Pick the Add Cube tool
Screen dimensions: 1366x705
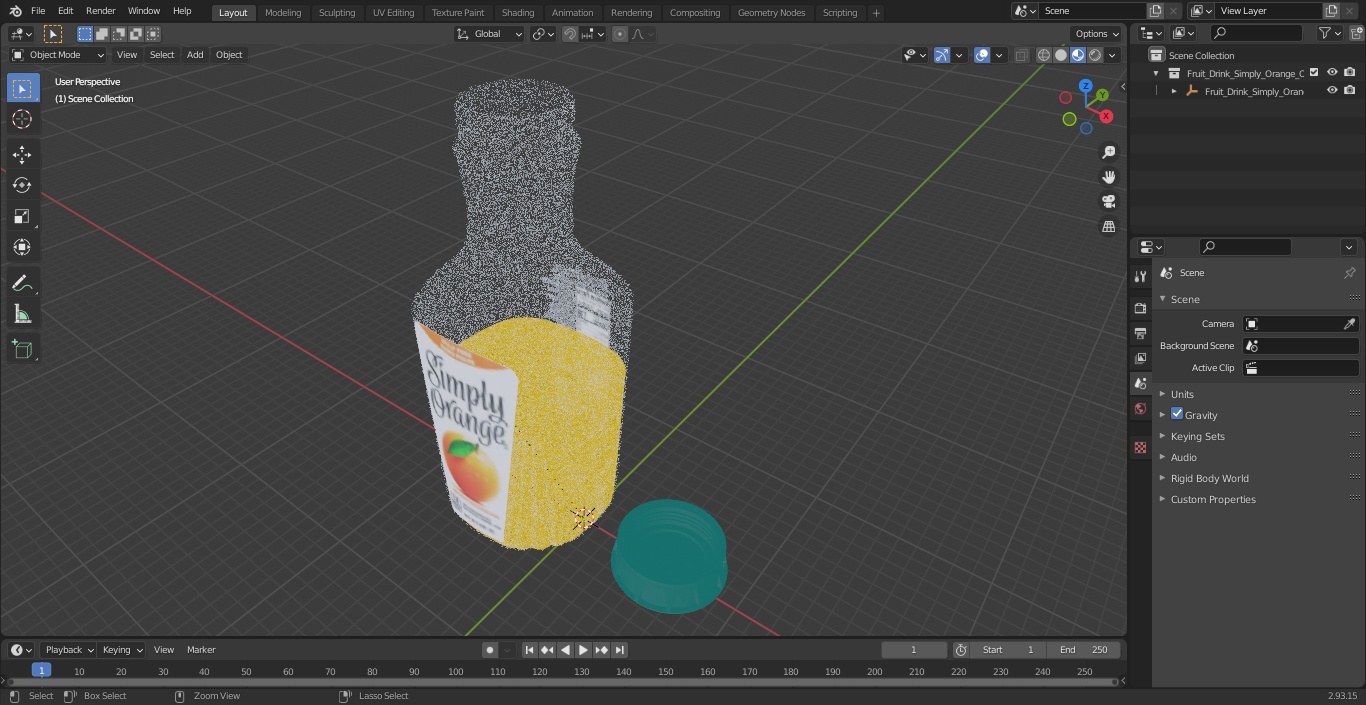22,349
